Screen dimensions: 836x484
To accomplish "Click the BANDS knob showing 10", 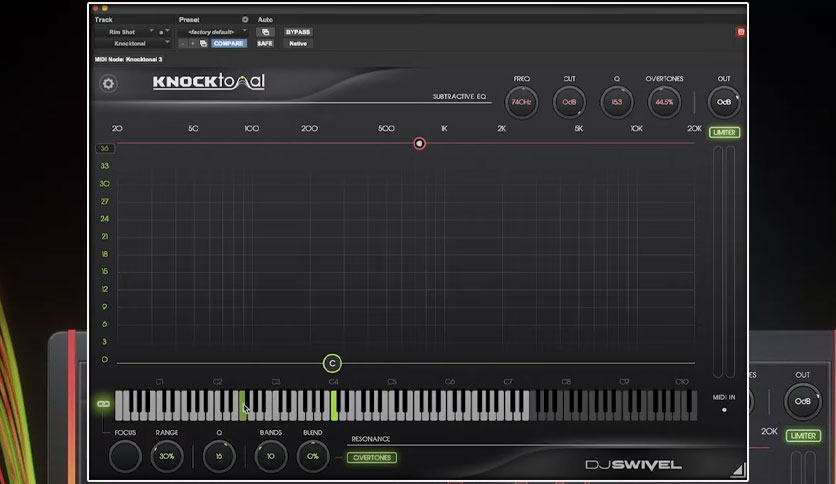I will (270, 456).
